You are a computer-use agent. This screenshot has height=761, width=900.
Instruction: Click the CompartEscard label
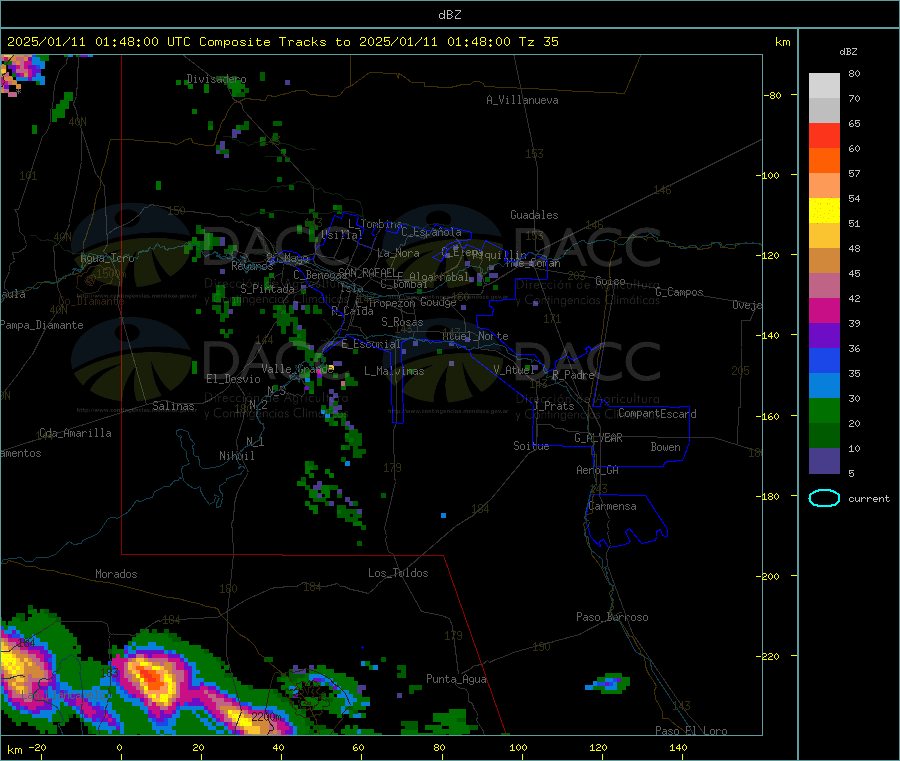click(x=657, y=414)
